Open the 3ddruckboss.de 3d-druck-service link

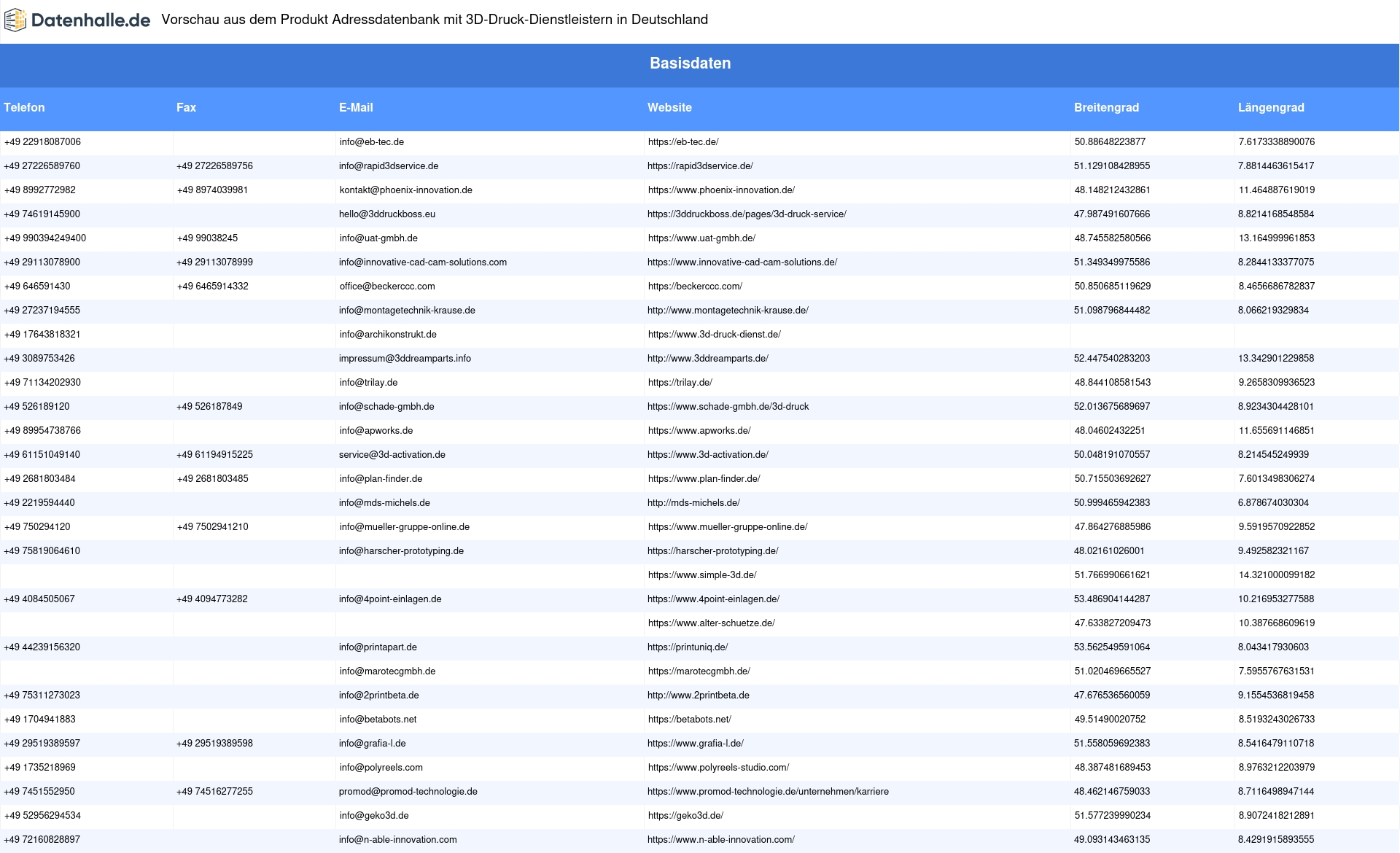[x=747, y=214]
